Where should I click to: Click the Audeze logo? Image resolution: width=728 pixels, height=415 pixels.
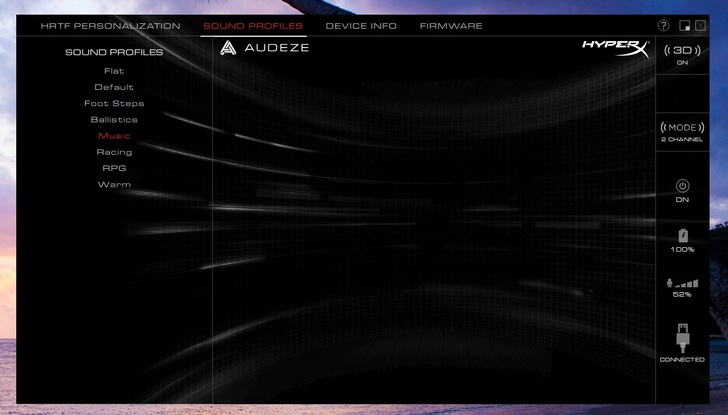[x=265, y=47]
